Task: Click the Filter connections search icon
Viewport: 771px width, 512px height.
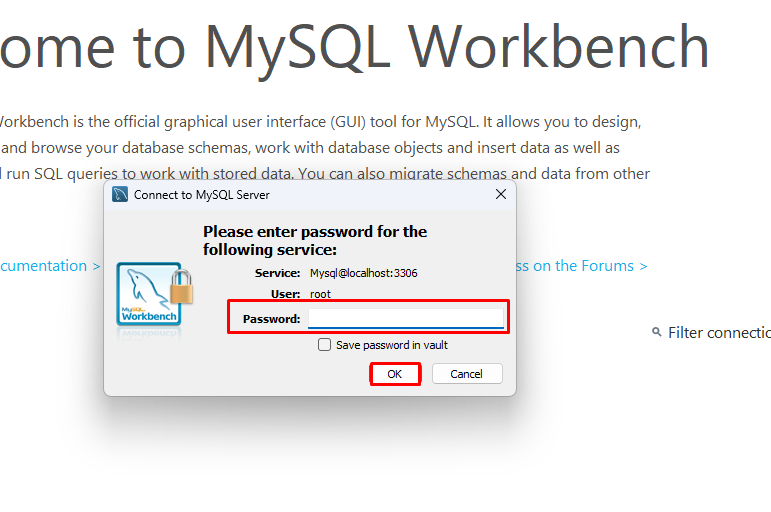Action: [656, 332]
